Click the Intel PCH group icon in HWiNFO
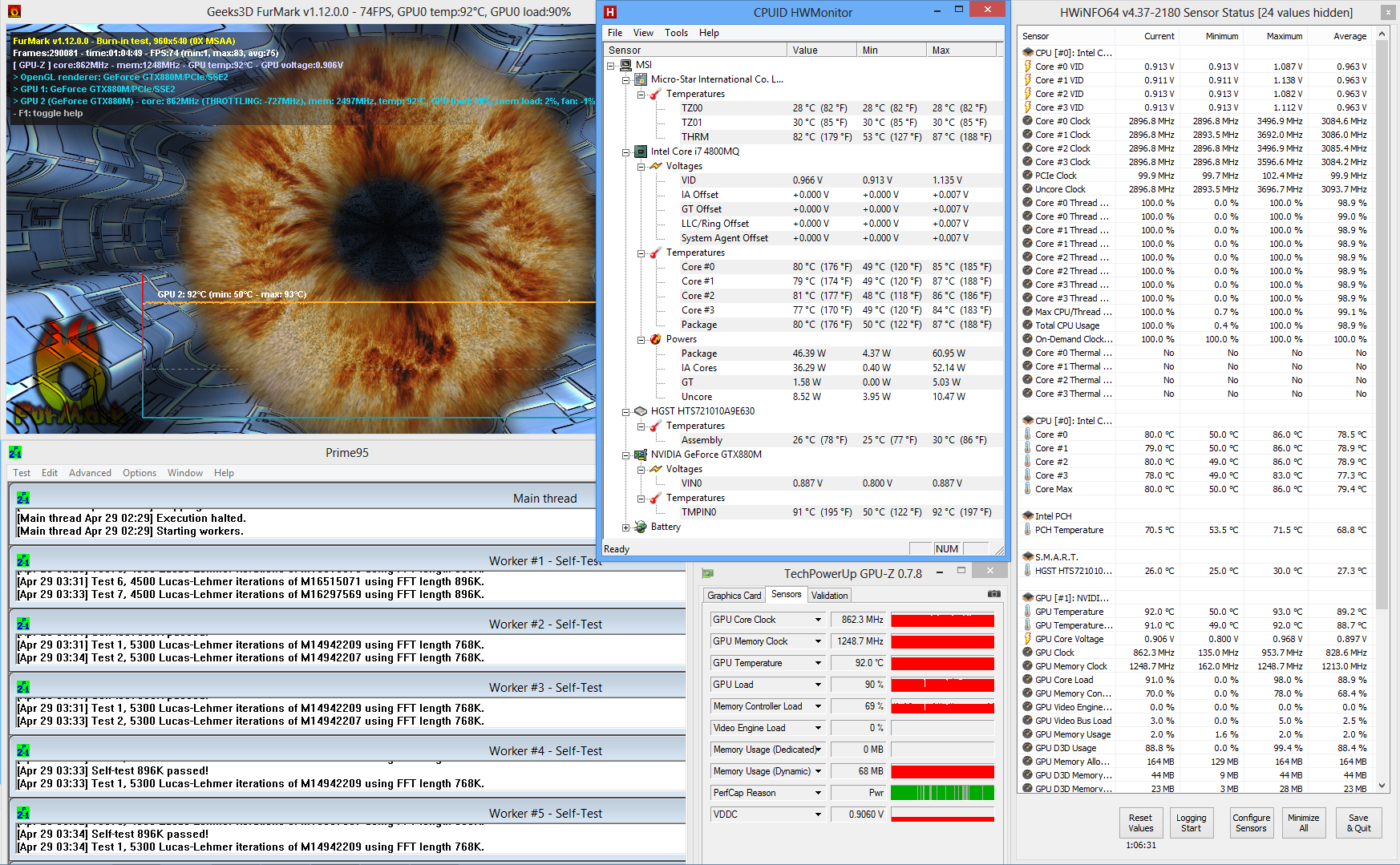This screenshot has width=1400, height=865. [1028, 516]
